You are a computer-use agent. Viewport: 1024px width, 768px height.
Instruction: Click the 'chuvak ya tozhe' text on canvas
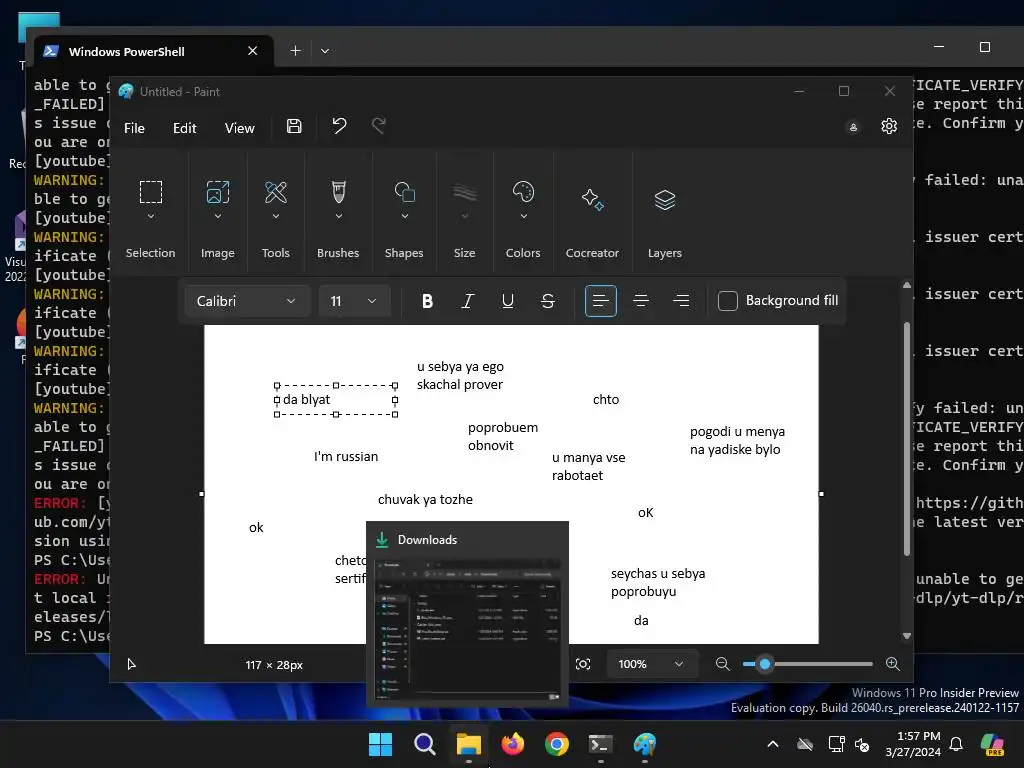point(425,500)
